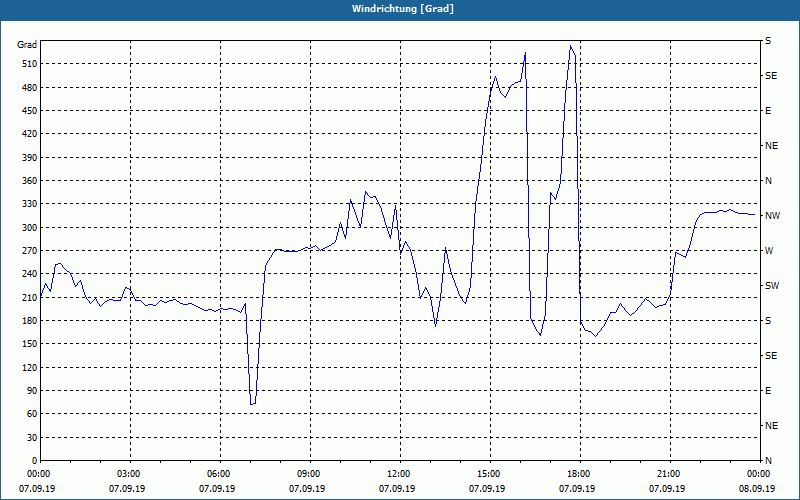Click the N compass label at the 0 baseline

(x=768, y=461)
